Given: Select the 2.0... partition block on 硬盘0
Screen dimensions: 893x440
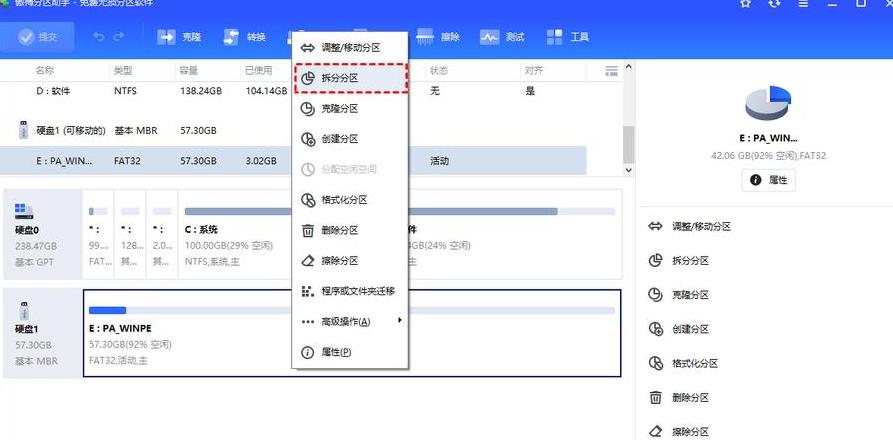Looking at the screenshot, I should point(162,235).
